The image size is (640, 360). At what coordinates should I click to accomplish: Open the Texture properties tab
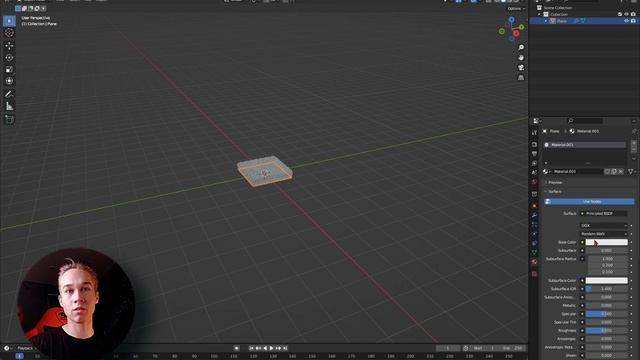534,274
